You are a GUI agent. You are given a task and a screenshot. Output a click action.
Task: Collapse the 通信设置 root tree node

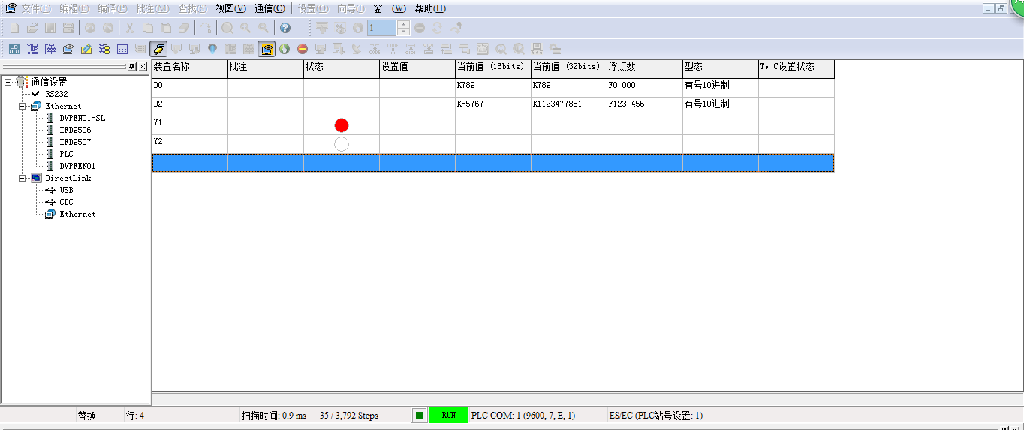(7, 82)
